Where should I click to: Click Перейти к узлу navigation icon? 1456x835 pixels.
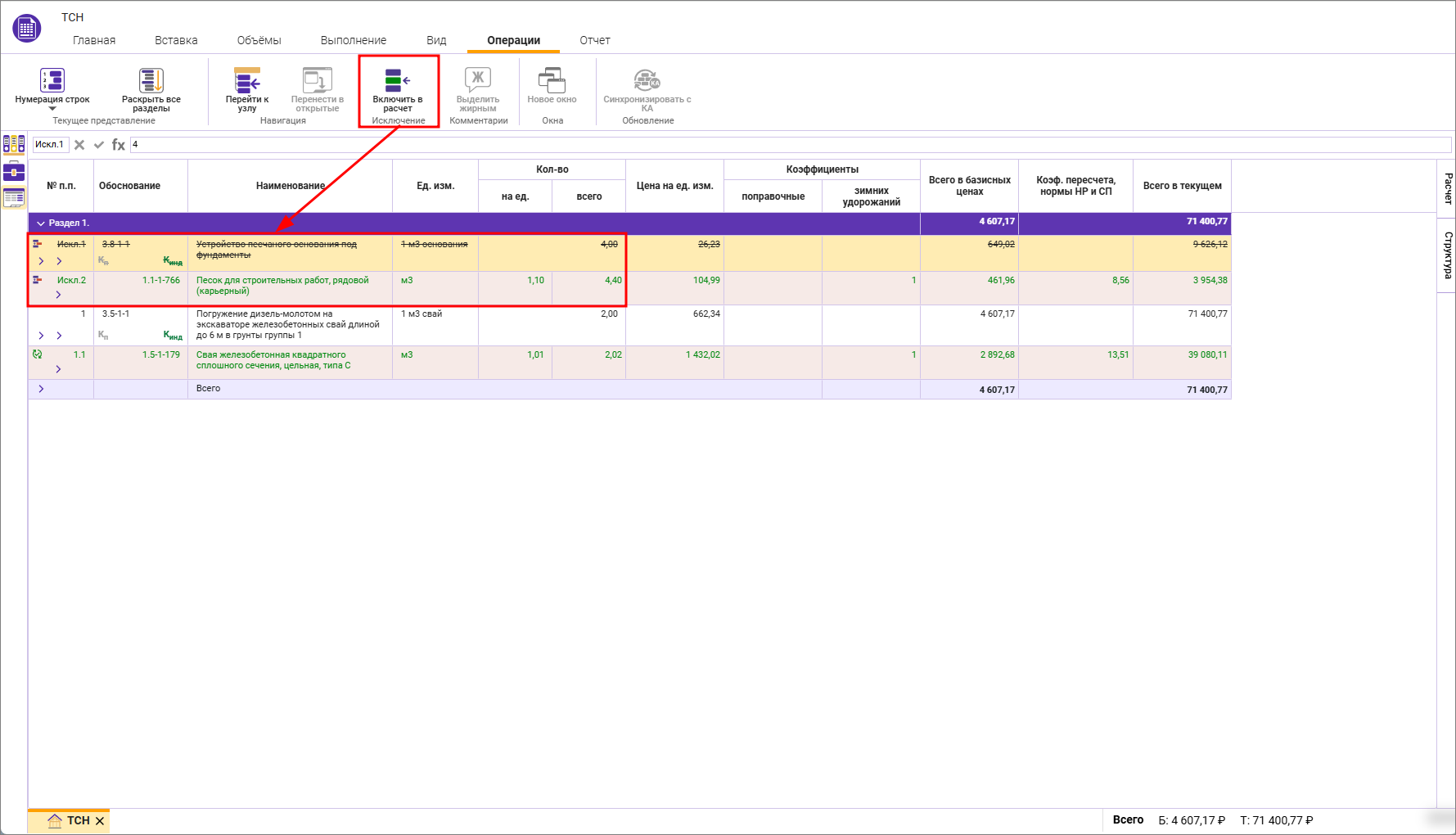[x=247, y=80]
